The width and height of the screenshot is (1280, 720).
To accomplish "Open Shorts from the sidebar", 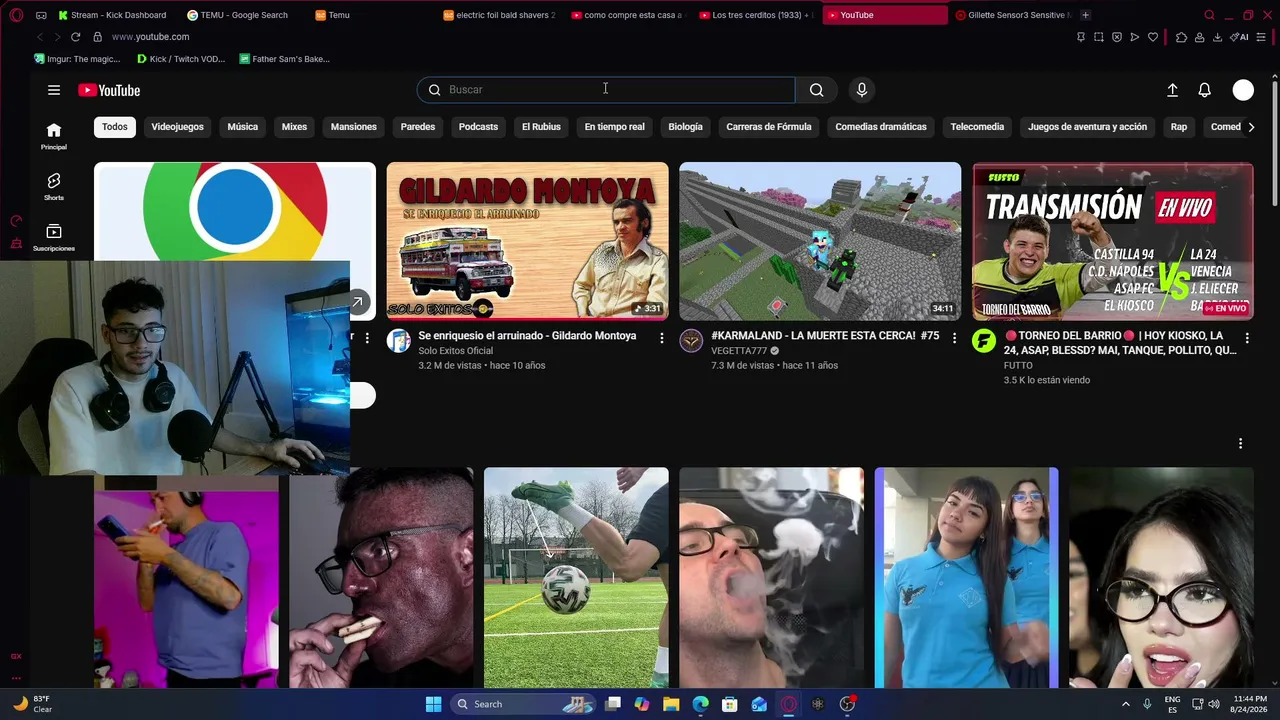I will (x=54, y=186).
